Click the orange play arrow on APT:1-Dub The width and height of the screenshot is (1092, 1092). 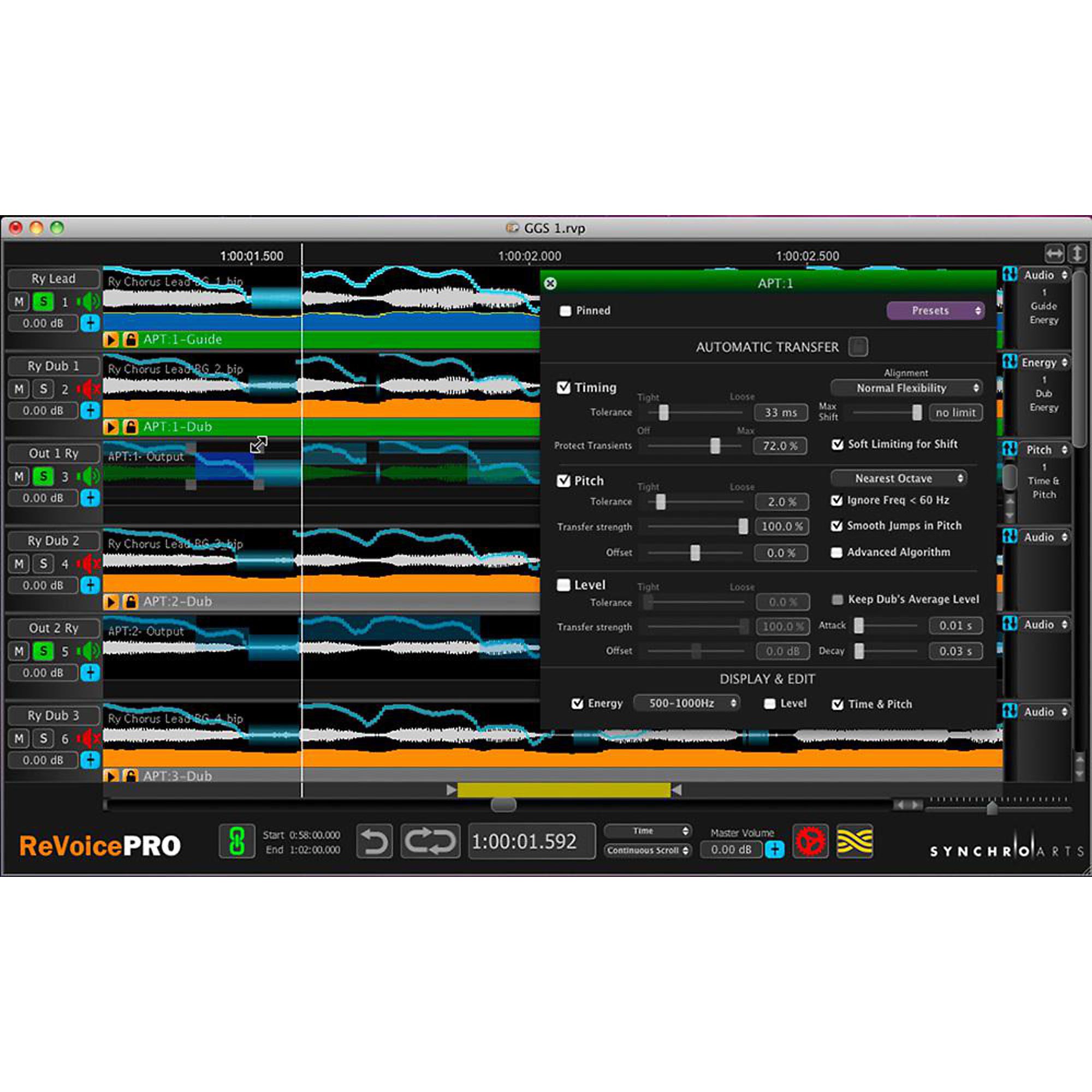[111, 427]
